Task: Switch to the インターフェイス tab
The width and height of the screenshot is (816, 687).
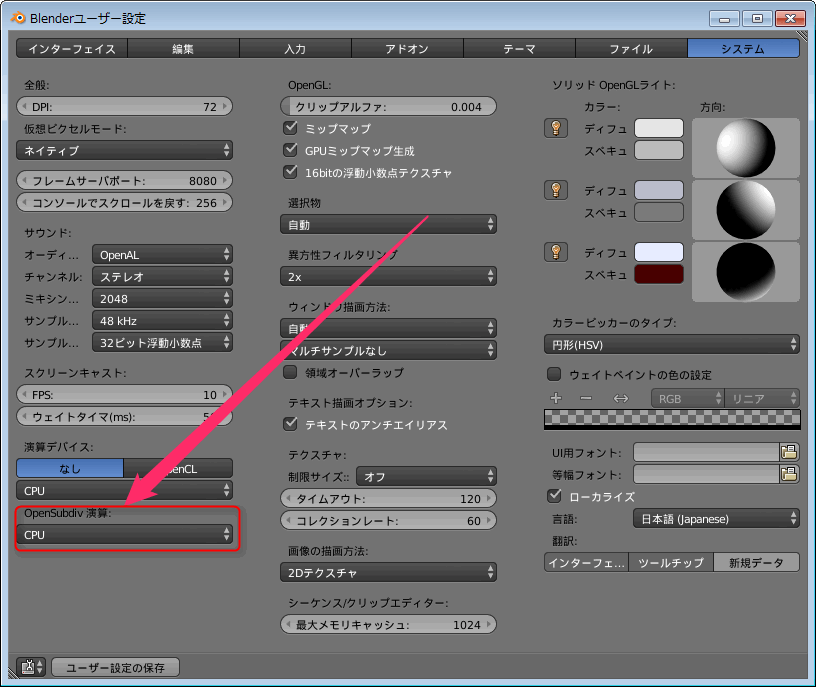Action: tap(72, 48)
